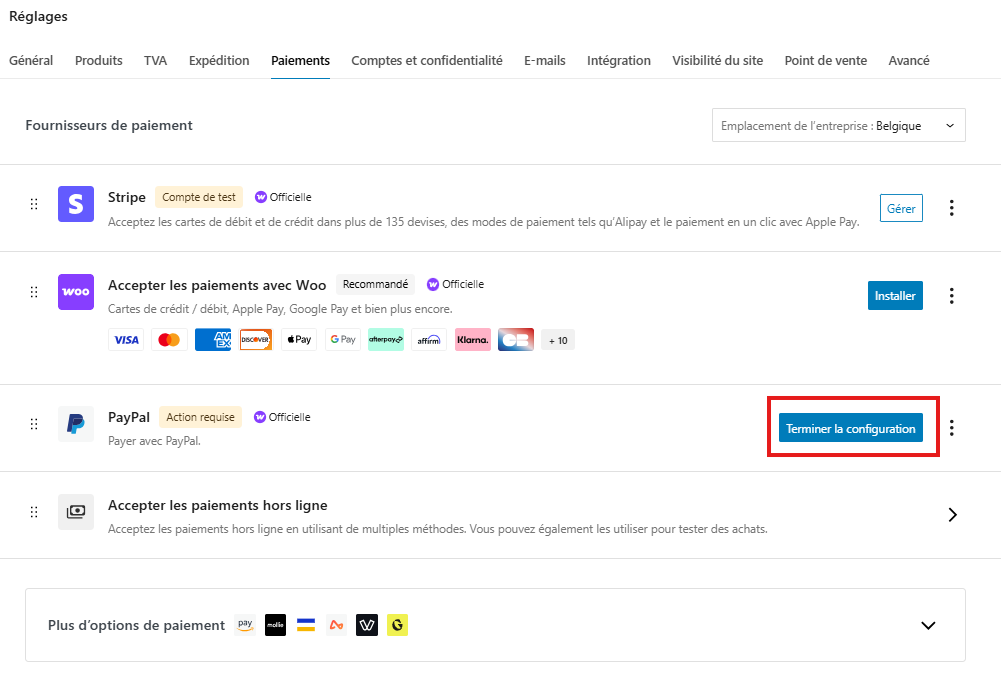Click the PayPal logo icon
The width and height of the screenshot is (1001, 676).
(x=76, y=424)
